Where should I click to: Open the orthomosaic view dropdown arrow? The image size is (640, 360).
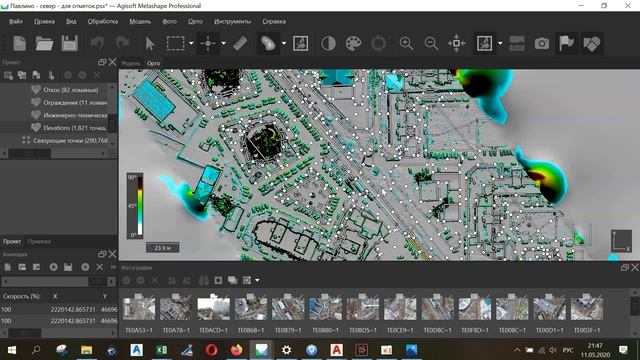(x=500, y=43)
